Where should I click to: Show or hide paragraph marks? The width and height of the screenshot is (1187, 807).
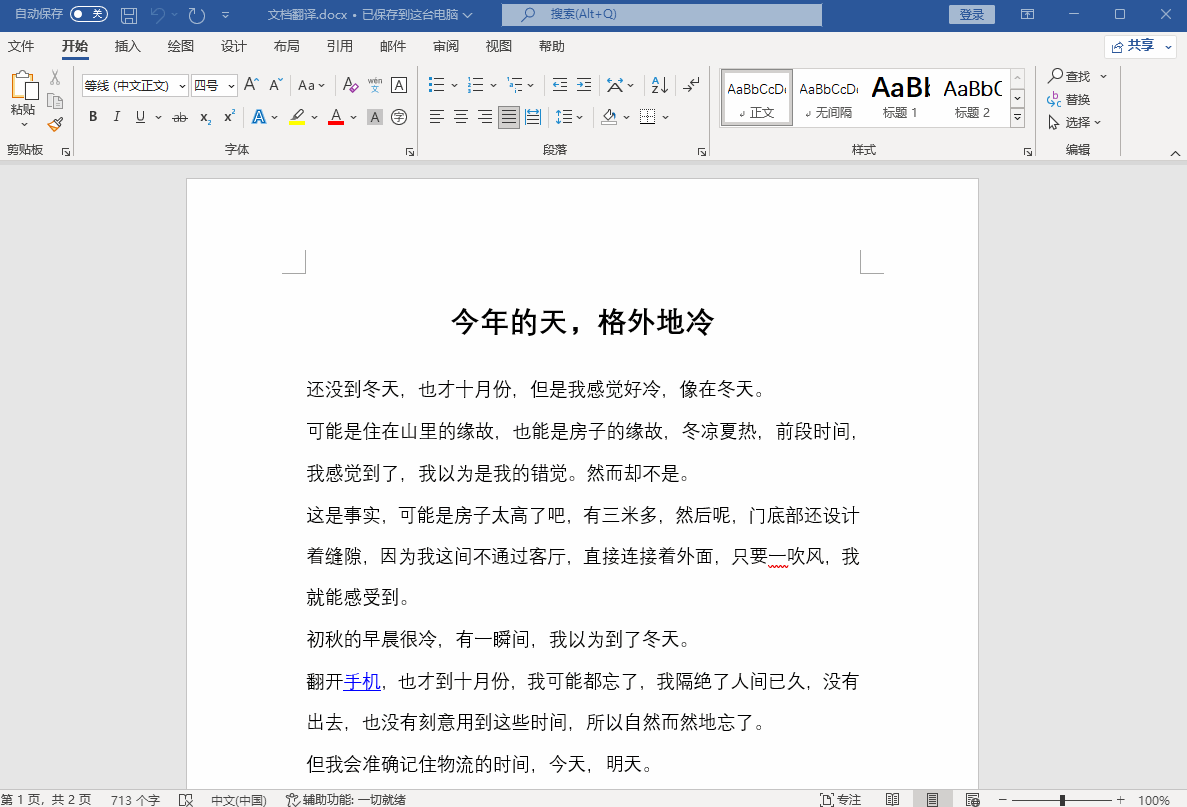[691, 85]
